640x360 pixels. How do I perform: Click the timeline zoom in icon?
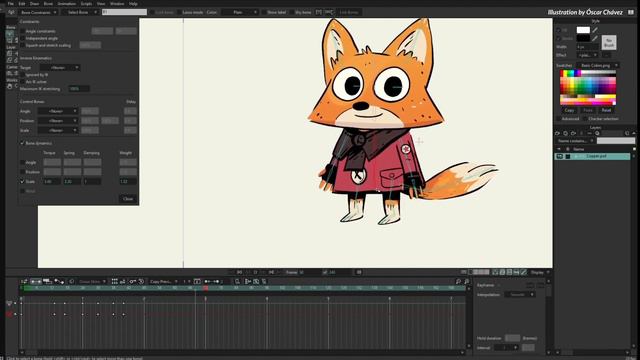point(458,282)
